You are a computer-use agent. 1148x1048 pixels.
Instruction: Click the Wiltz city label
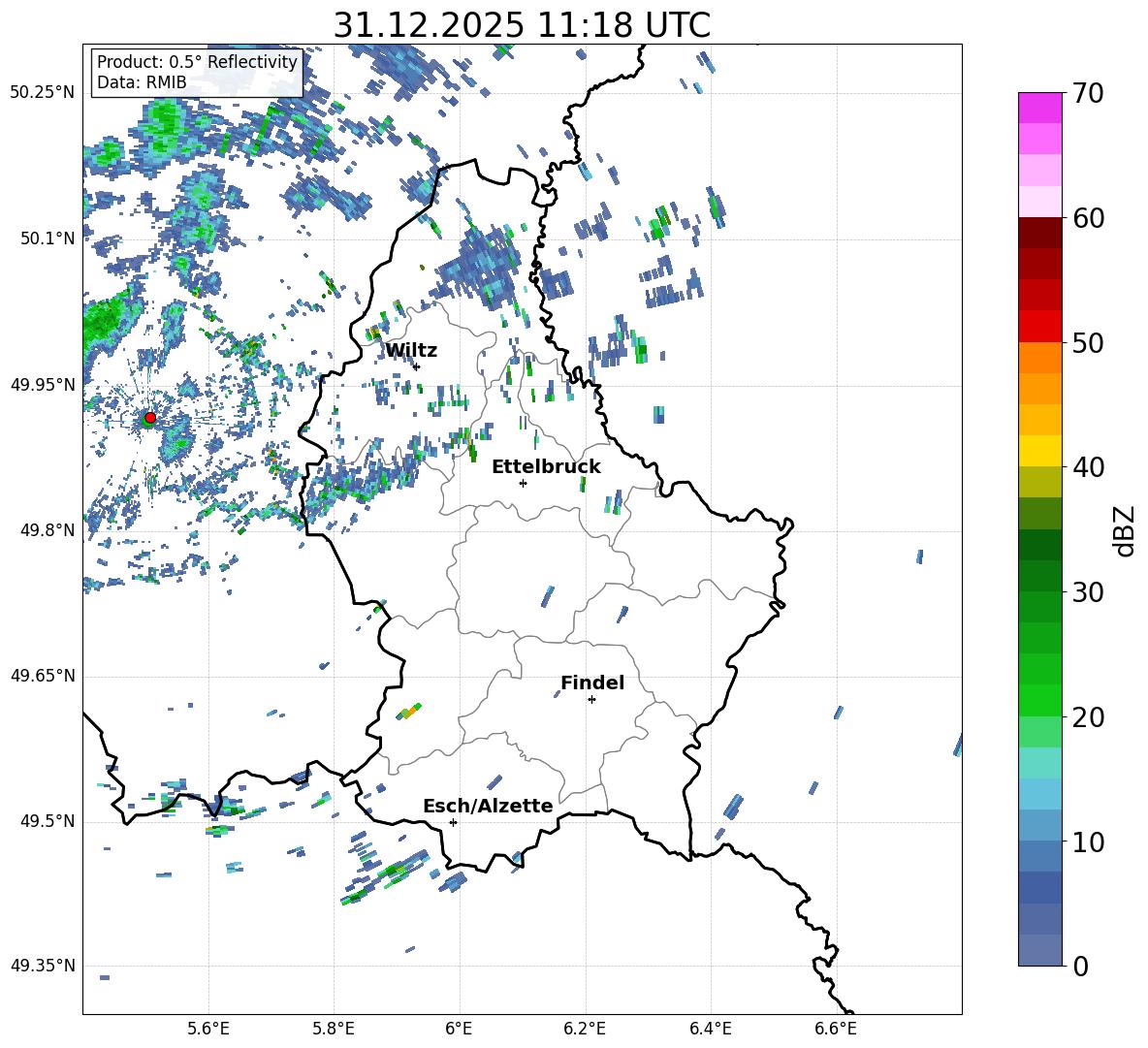(411, 351)
